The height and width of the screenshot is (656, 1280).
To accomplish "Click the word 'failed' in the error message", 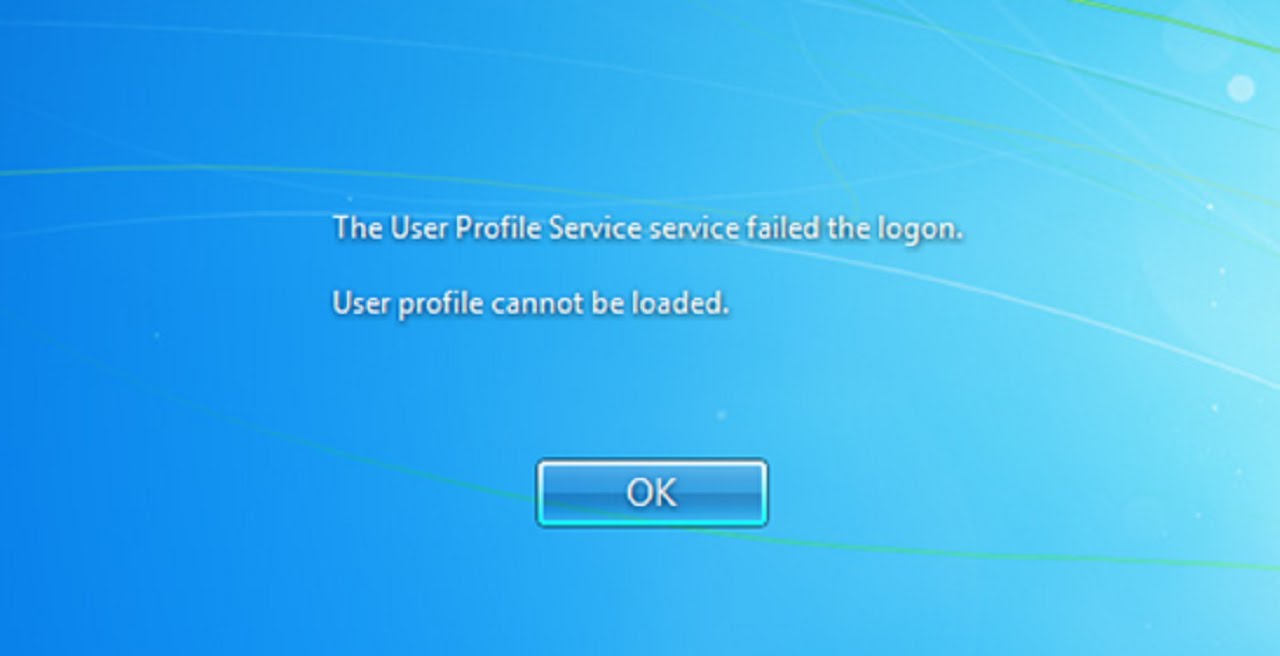I will 783,228.
